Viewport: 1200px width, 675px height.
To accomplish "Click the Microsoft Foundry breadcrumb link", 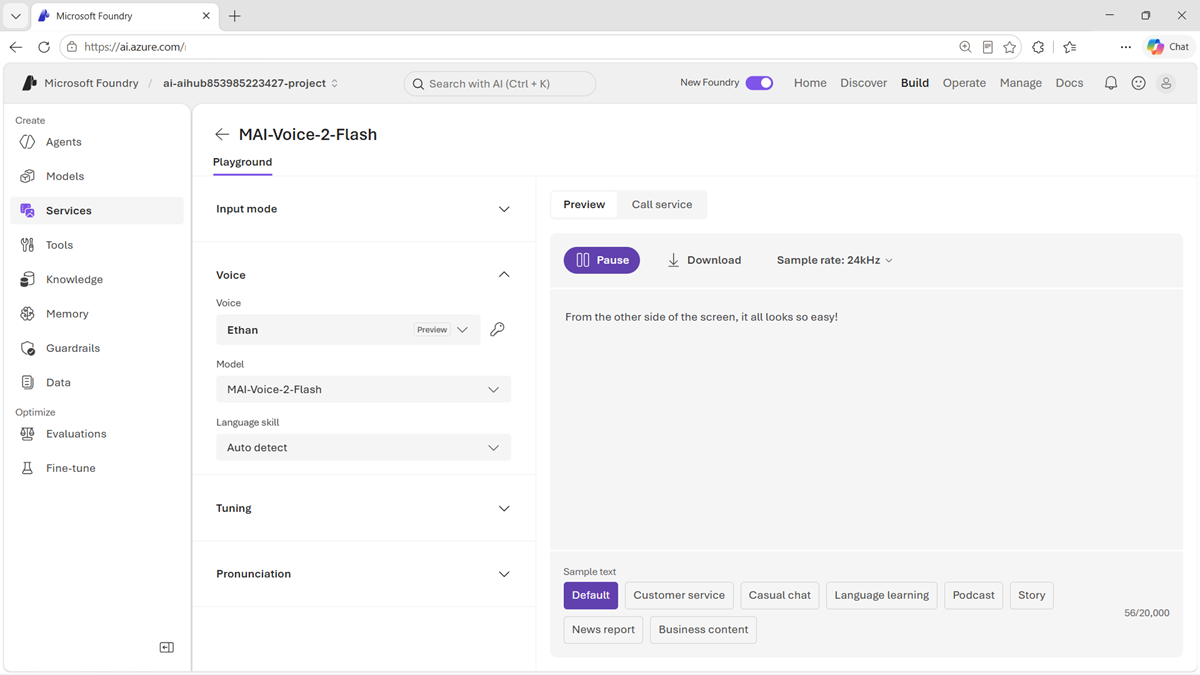I will pos(91,83).
